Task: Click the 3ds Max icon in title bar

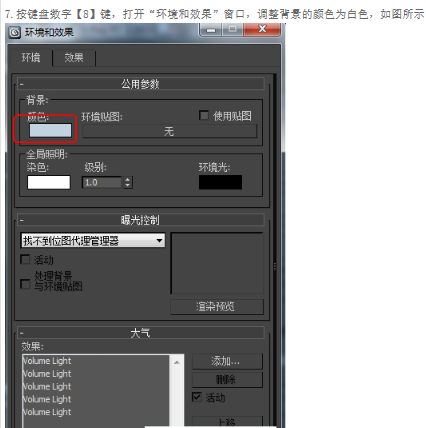Action: click(14, 32)
